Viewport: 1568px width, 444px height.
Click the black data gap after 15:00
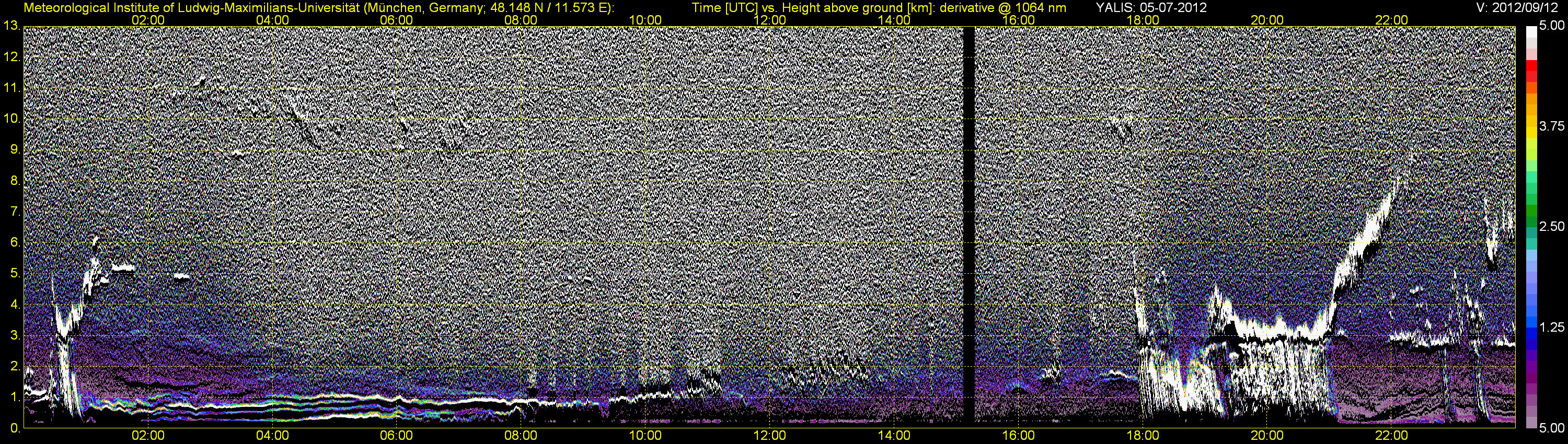[969, 225]
